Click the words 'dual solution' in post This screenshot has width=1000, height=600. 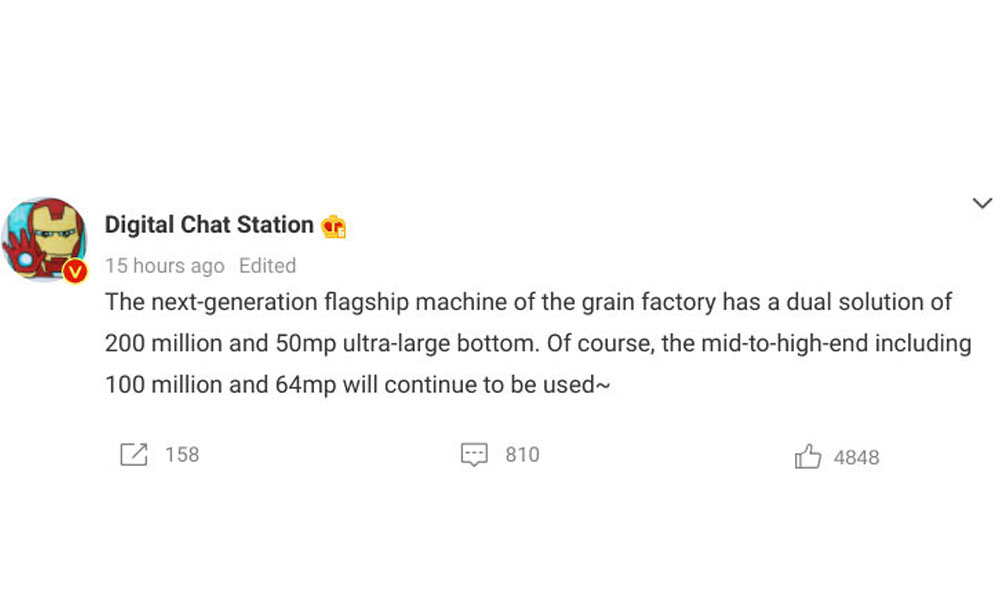842,302
